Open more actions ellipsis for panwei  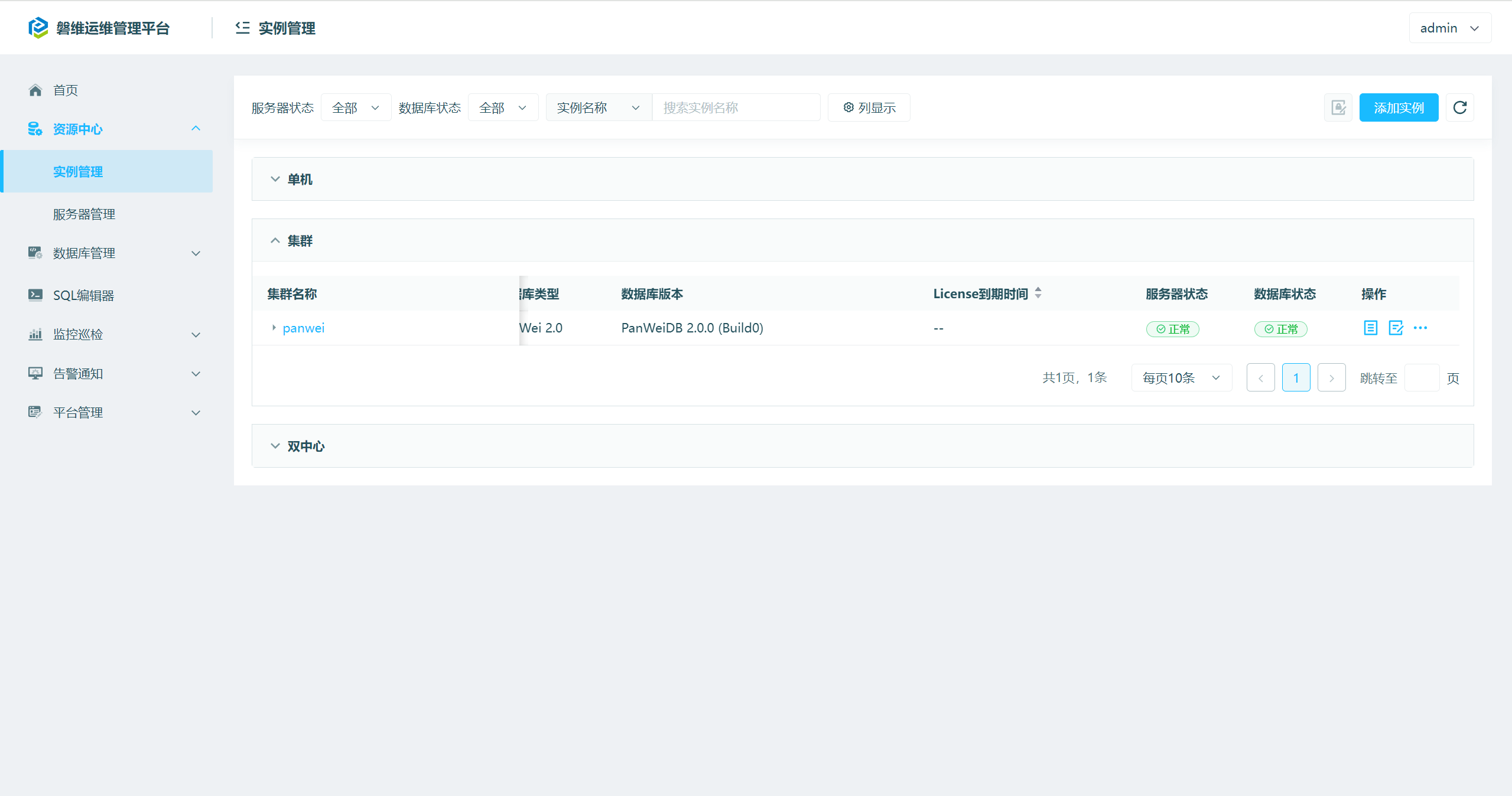click(x=1420, y=328)
